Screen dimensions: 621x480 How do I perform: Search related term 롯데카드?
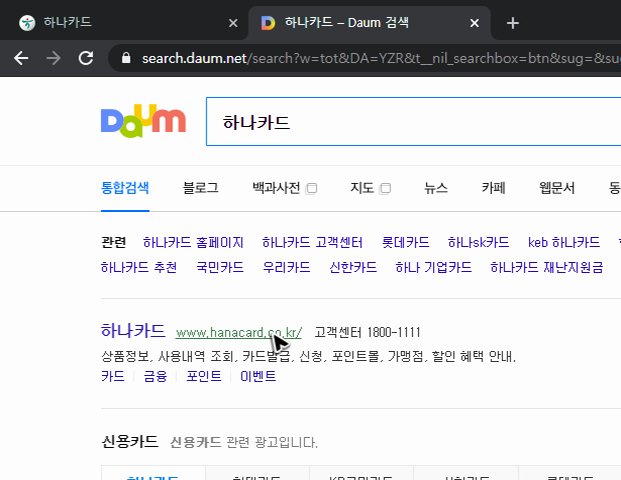coord(405,242)
